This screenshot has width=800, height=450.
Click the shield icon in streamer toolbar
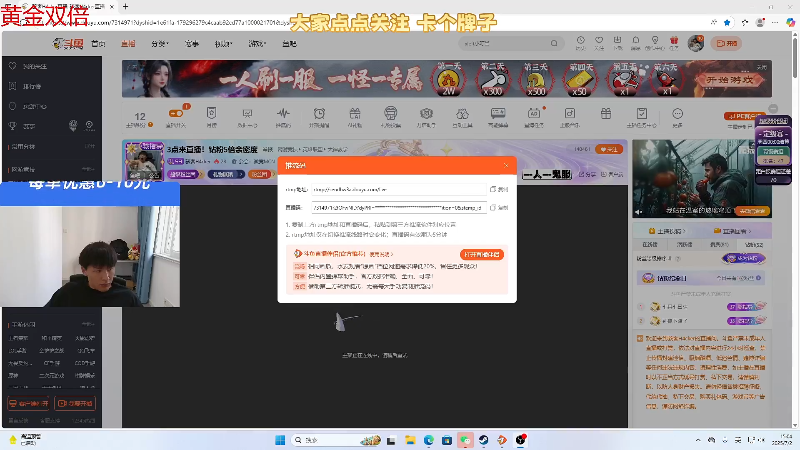(x=211, y=113)
